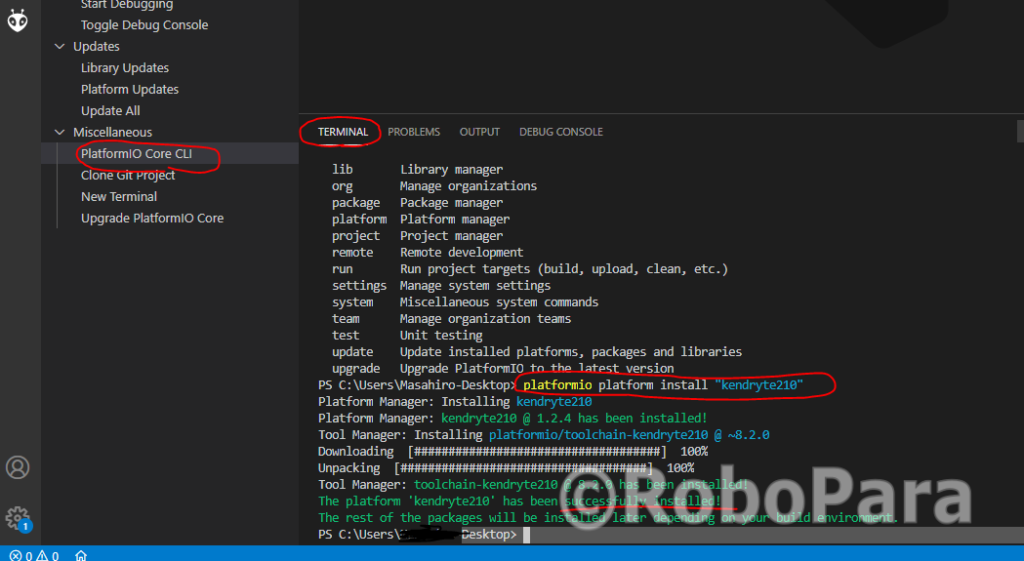Switch to the TERMINAL tab
The height and width of the screenshot is (561, 1024).
click(x=343, y=132)
